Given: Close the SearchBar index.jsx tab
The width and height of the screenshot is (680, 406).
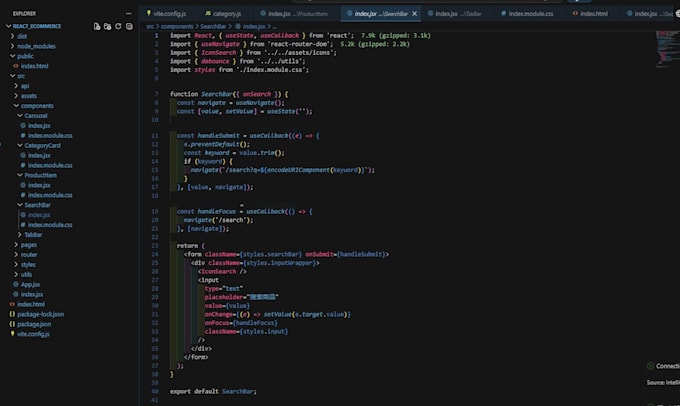Looking at the screenshot, I should tap(415, 13).
